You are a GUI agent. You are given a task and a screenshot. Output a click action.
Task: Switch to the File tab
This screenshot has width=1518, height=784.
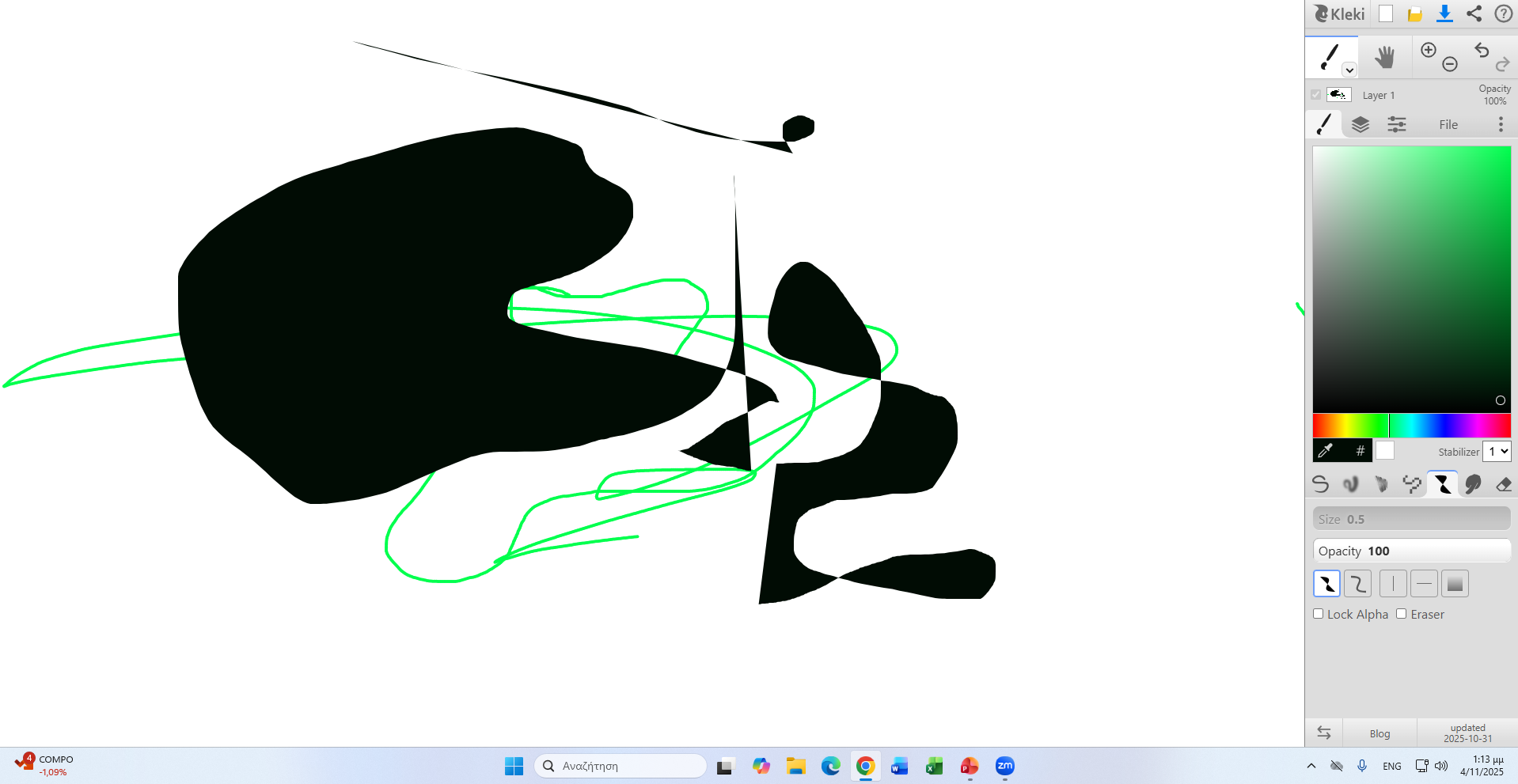tap(1448, 124)
